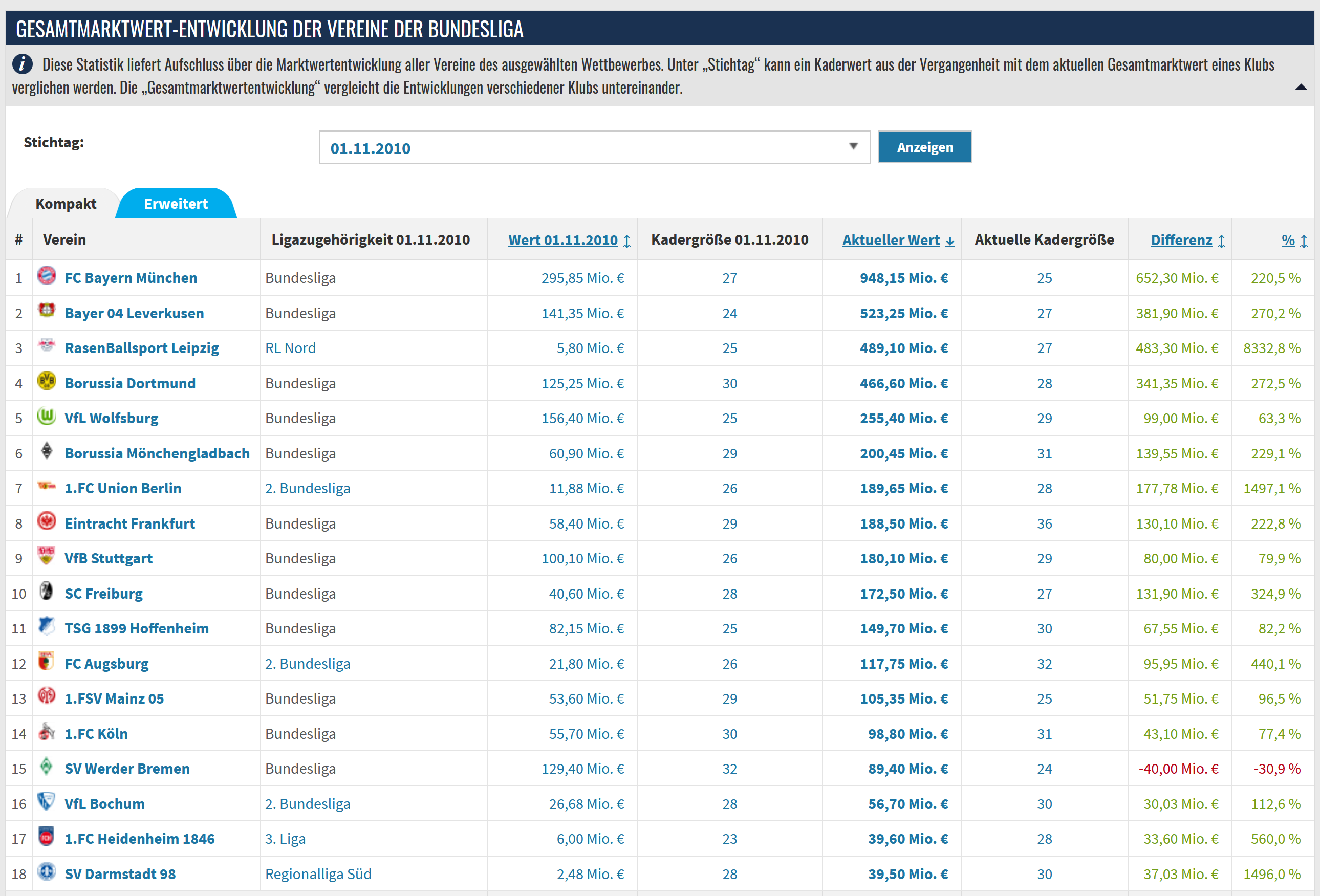
Task: Click Leverkusen's current value 523,25 Mio. €
Action: (904, 314)
